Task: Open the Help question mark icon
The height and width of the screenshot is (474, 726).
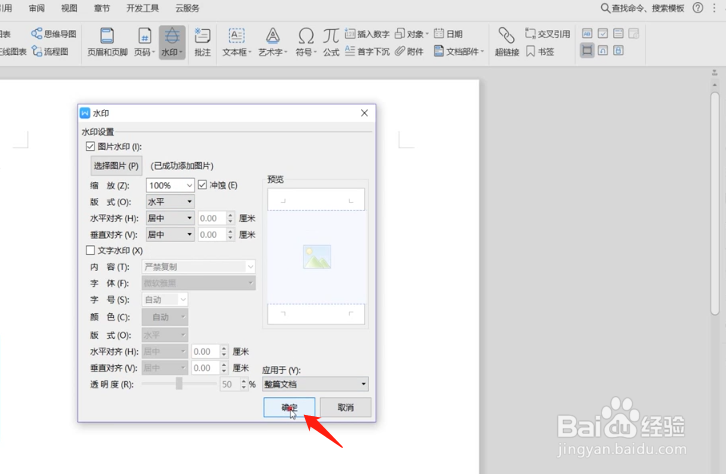Action: pos(698,8)
